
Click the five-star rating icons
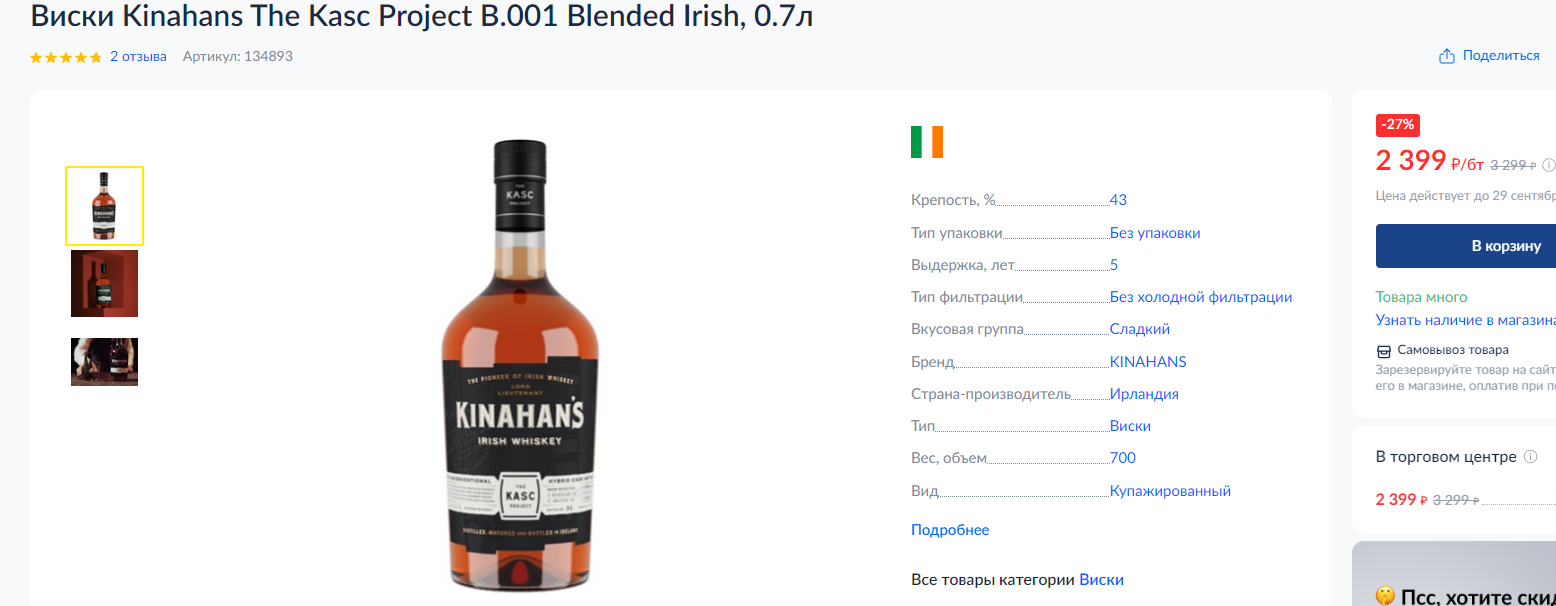click(66, 57)
